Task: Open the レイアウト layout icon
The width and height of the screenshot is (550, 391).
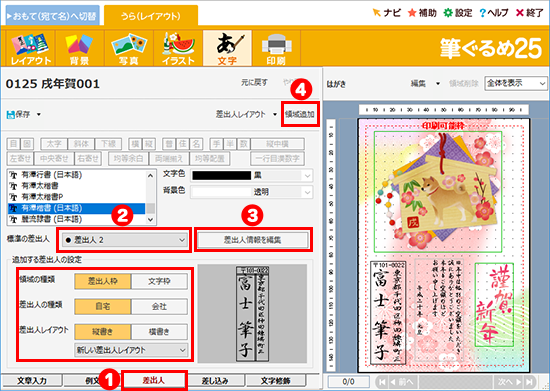Action: (31, 49)
